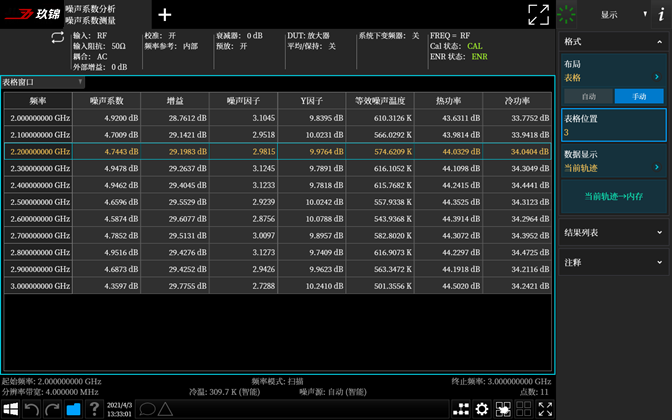
Task: Click the 噪声系数 column header
Action: coord(106,101)
